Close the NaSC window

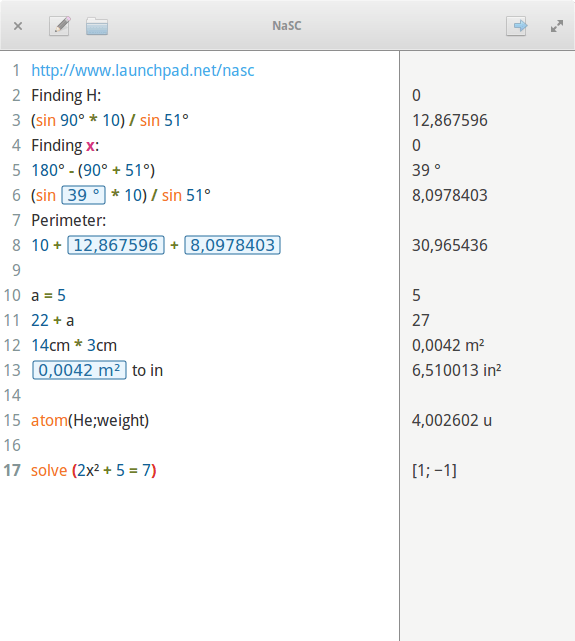click(x=18, y=26)
